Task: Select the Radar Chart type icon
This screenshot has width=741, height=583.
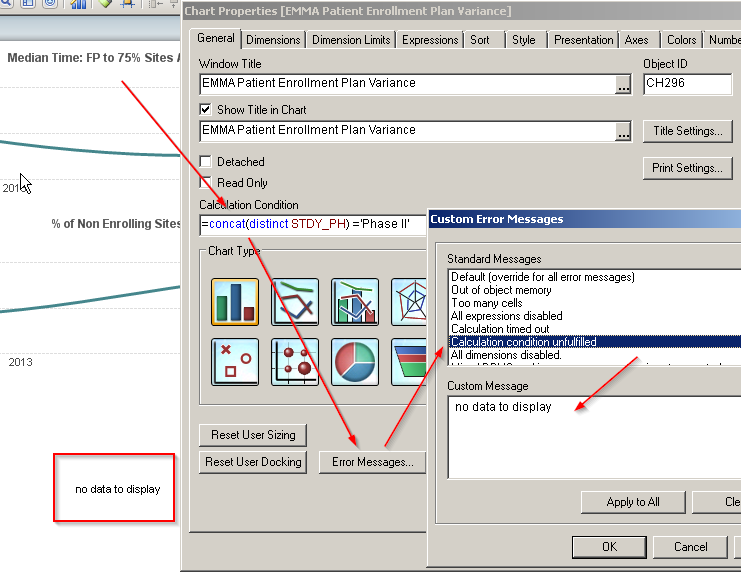Action: pos(409,302)
